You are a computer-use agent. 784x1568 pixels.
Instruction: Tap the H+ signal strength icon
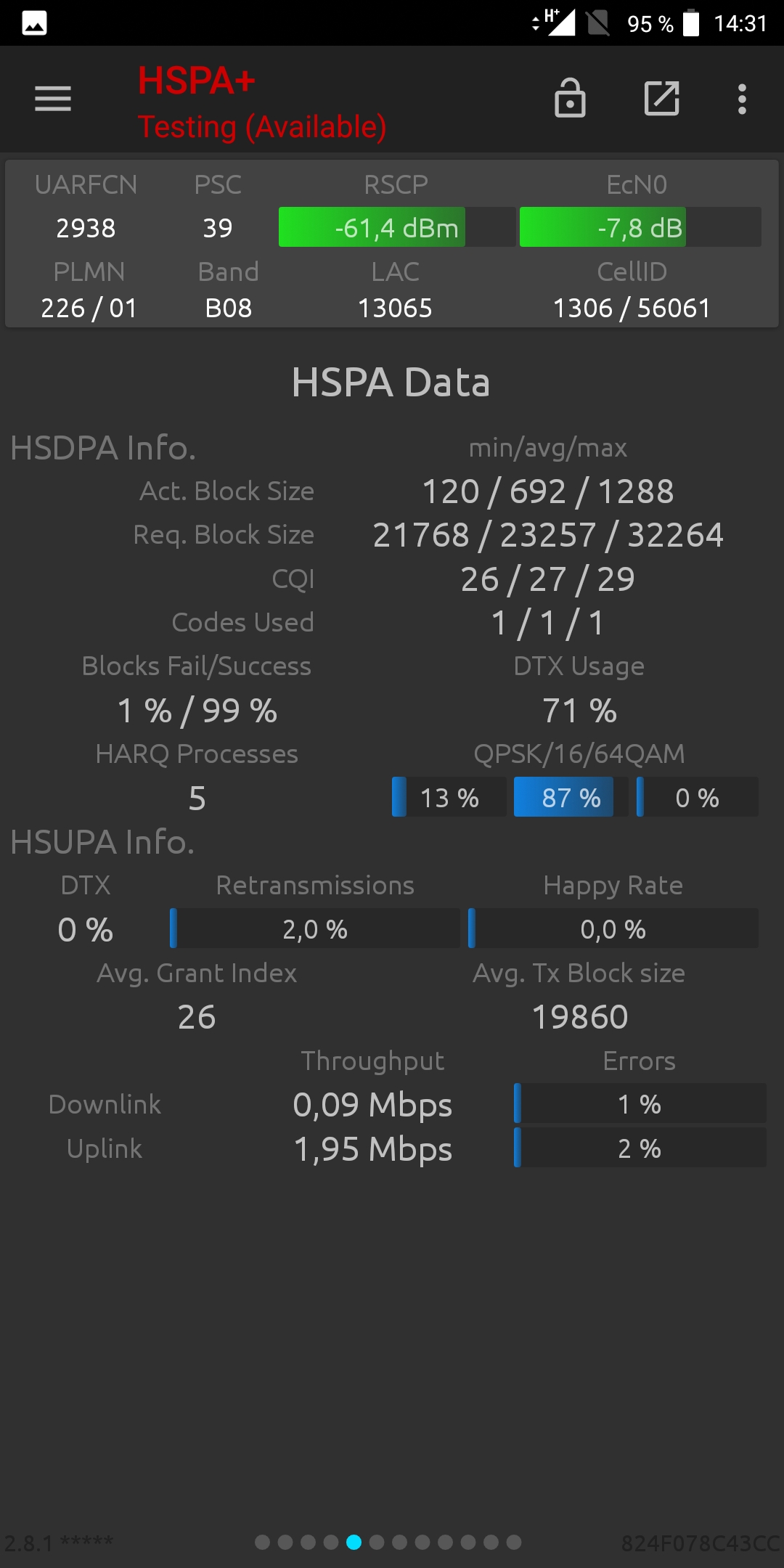coord(554,23)
